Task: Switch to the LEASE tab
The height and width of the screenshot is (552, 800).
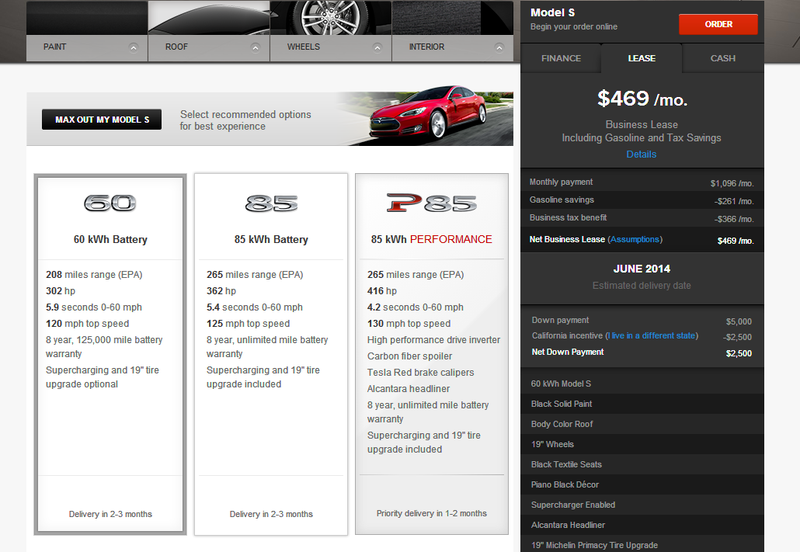Action: click(x=641, y=58)
